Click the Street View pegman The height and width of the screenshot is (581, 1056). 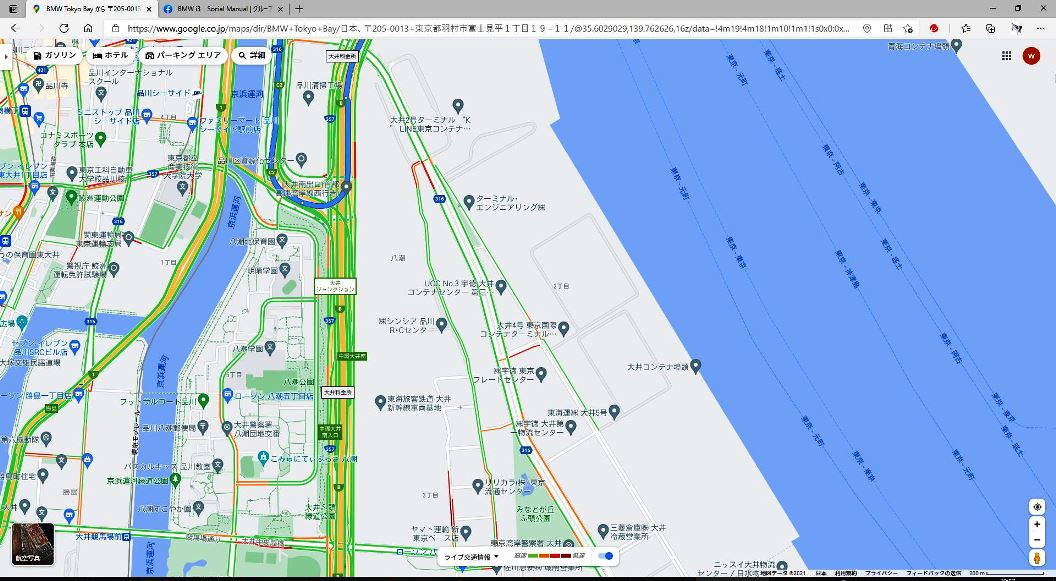point(1036,557)
